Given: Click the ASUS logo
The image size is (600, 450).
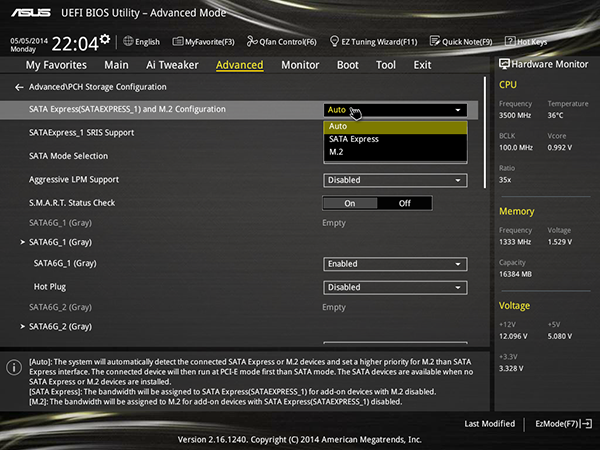Looking at the screenshot, I should (31, 13).
